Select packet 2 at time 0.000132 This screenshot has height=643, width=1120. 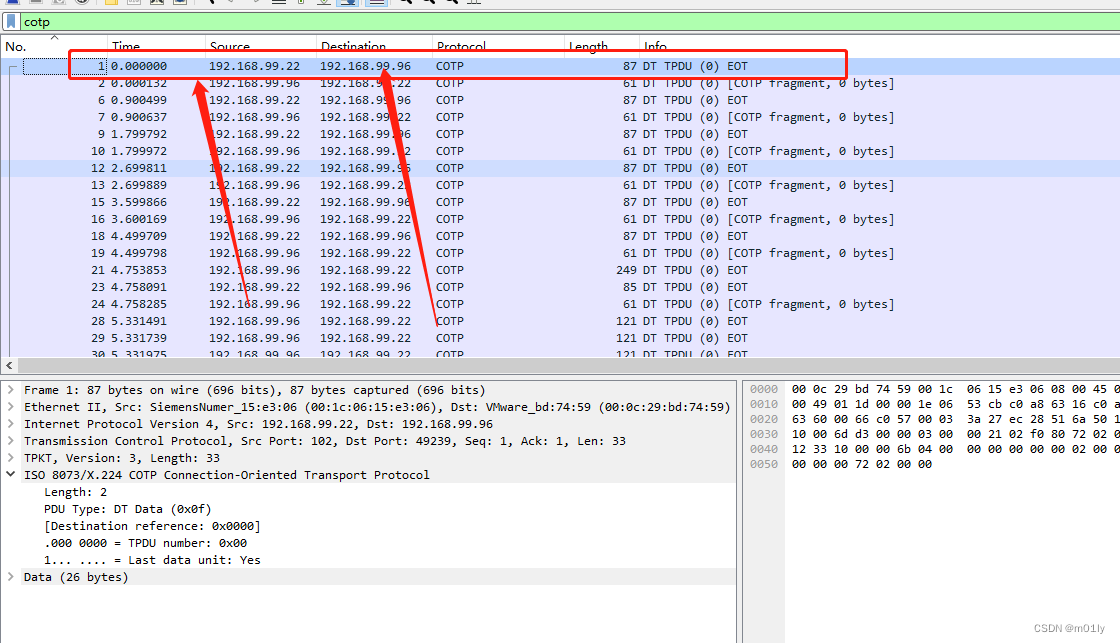pos(560,83)
